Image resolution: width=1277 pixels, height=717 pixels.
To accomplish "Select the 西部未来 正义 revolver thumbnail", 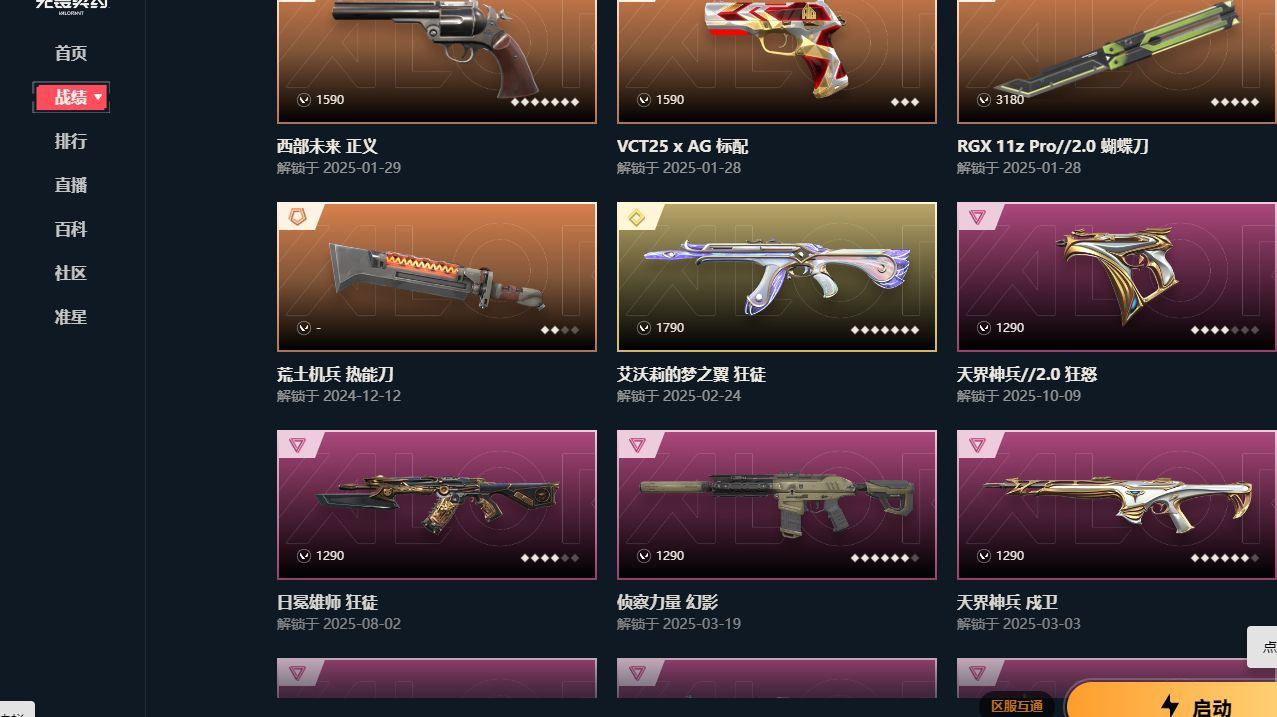I will pos(437,61).
